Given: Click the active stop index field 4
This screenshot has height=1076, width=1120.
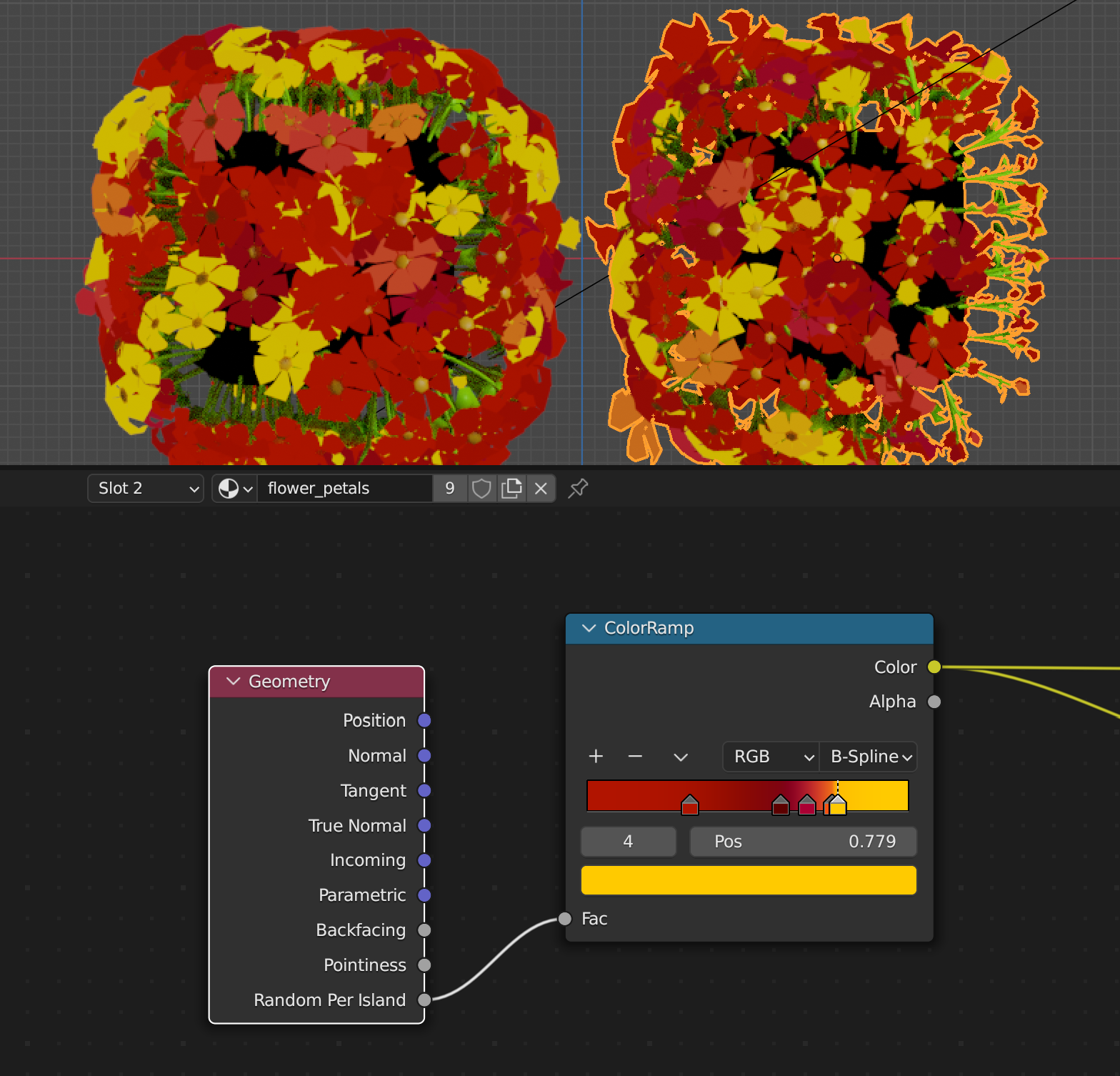Looking at the screenshot, I should coord(629,842).
